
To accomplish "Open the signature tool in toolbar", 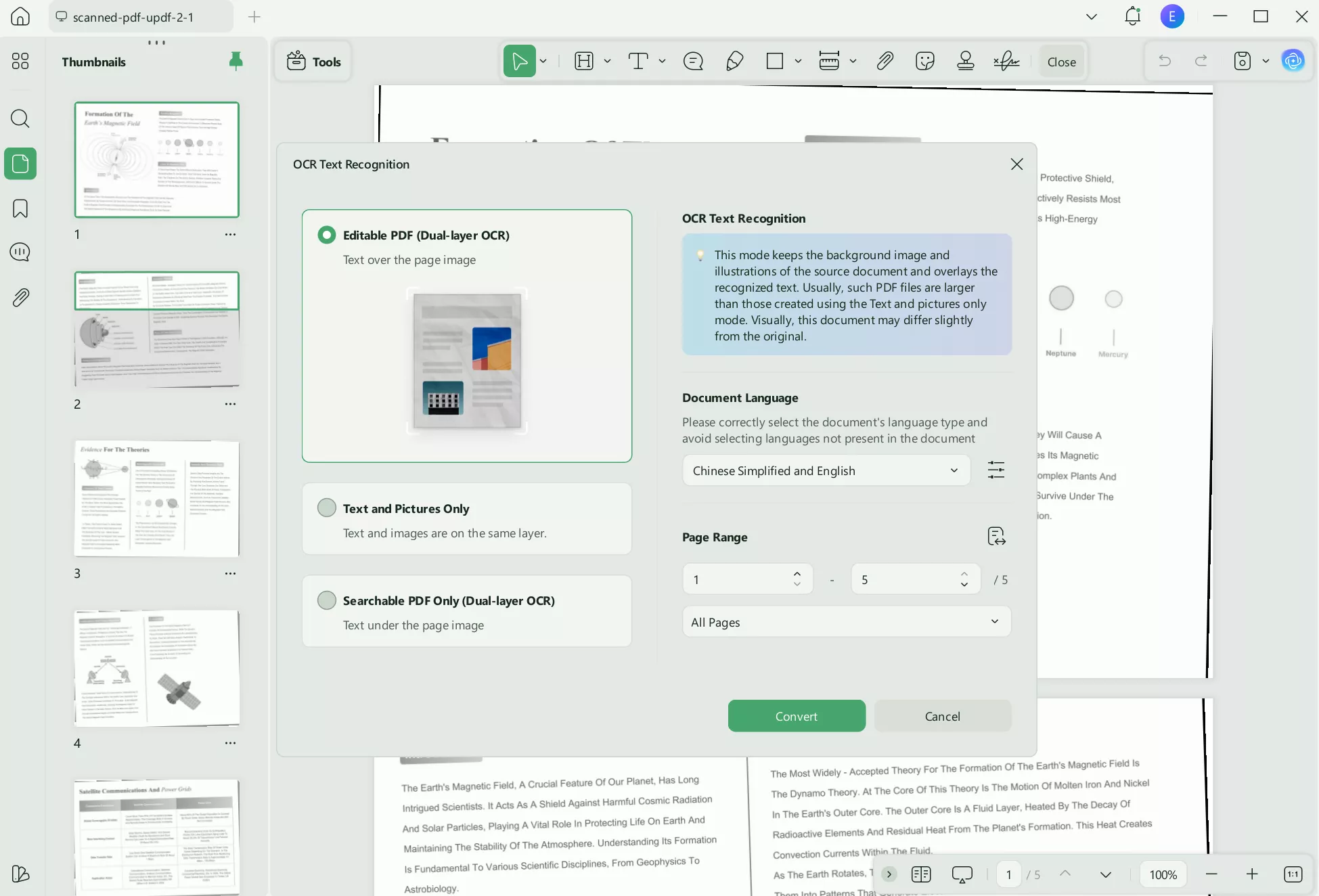I will point(1006,62).
